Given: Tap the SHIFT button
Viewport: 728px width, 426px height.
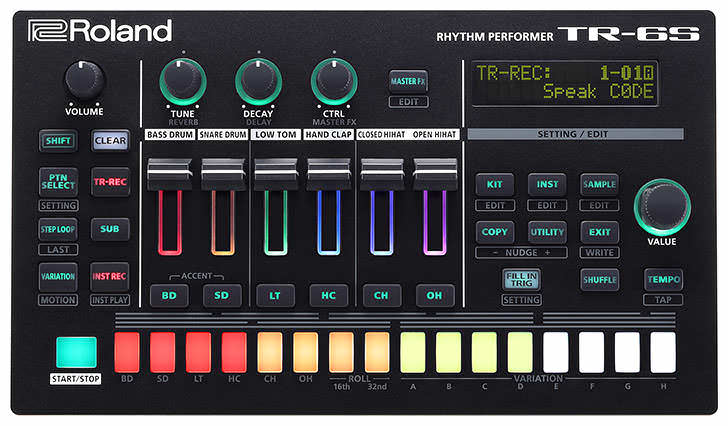Looking at the screenshot, I should click(x=58, y=141).
